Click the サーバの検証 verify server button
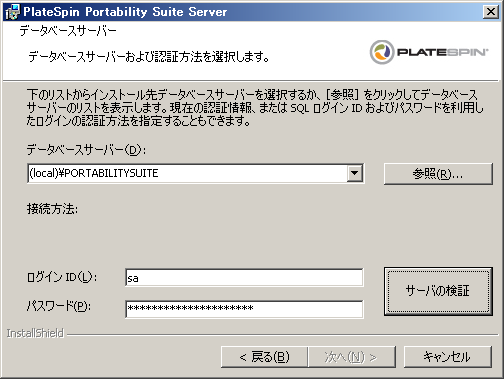504x379 pixels. [438, 291]
